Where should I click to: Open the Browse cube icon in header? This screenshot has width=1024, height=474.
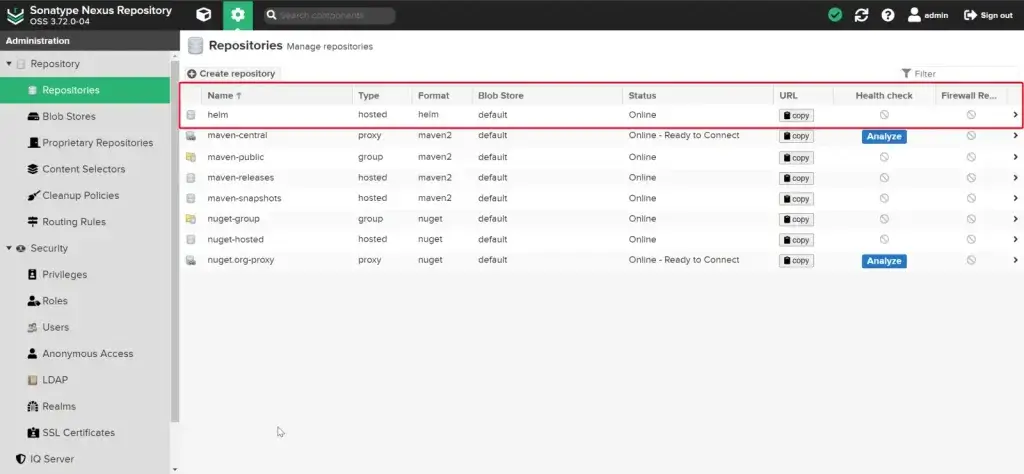tap(204, 14)
